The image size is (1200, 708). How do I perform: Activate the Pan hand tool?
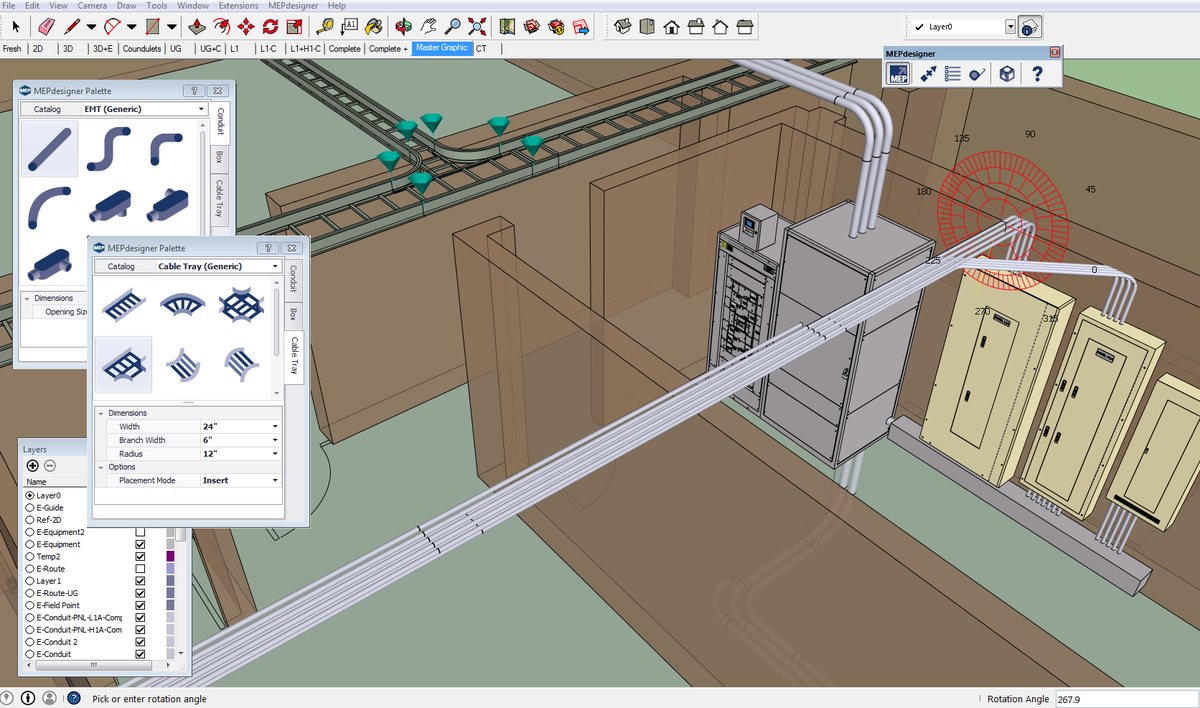(x=428, y=26)
